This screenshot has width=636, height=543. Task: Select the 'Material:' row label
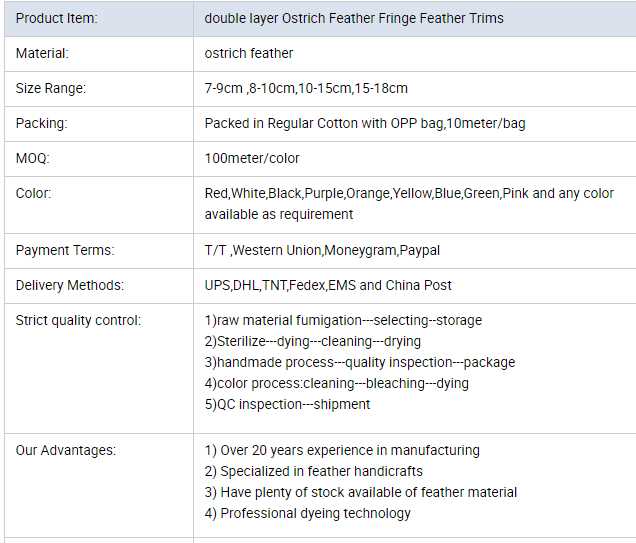[x=42, y=53]
